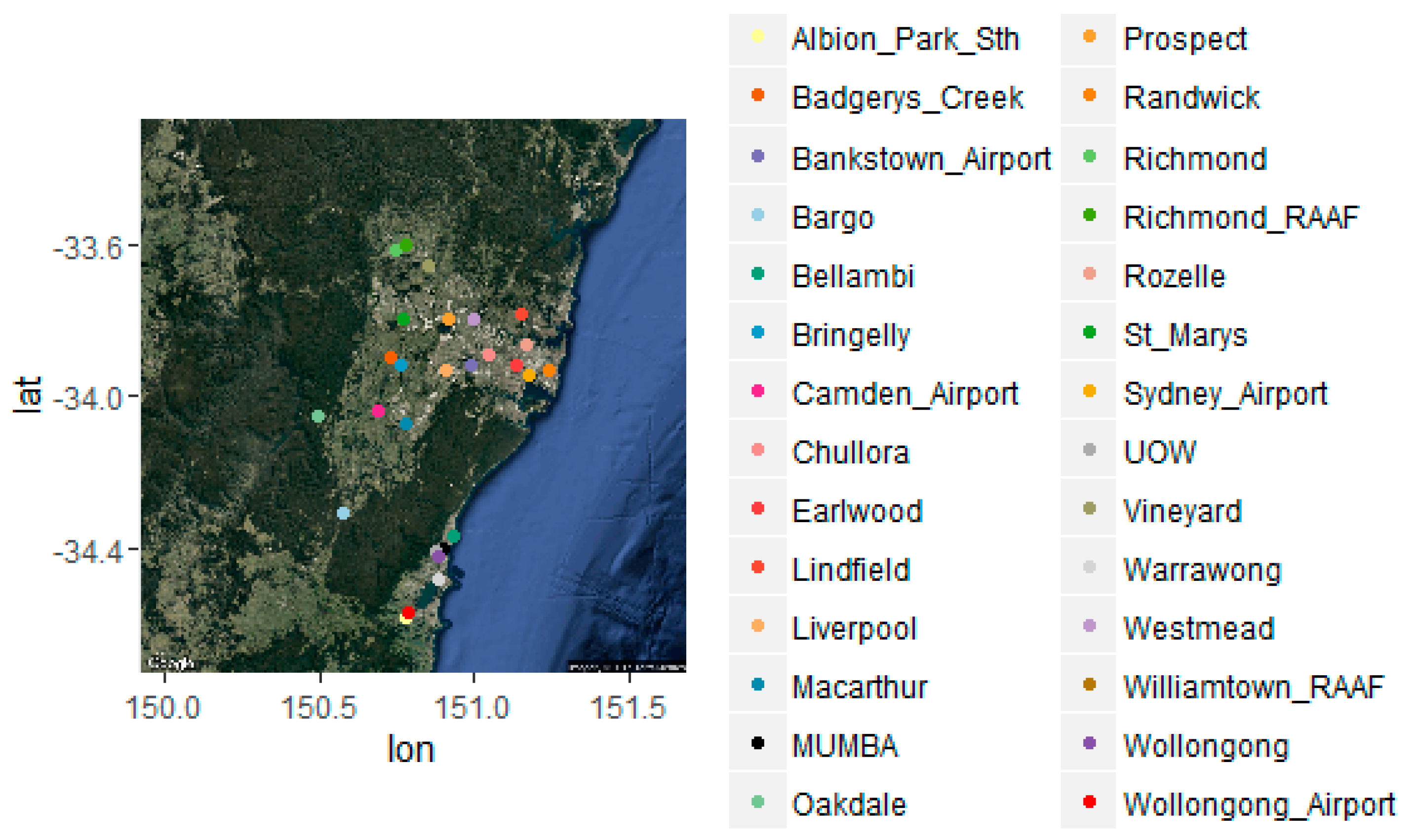Image resolution: width=1414 pixels, height=840 pixels.
Task: Click the Bankstown_Airport legend text
Action: (921, 158)
